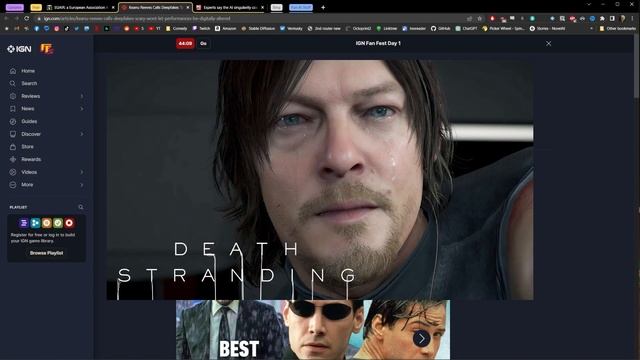Open the Other bookmarks folder
The width and height of the screenshot is (640, 360).
click(618, 29)
